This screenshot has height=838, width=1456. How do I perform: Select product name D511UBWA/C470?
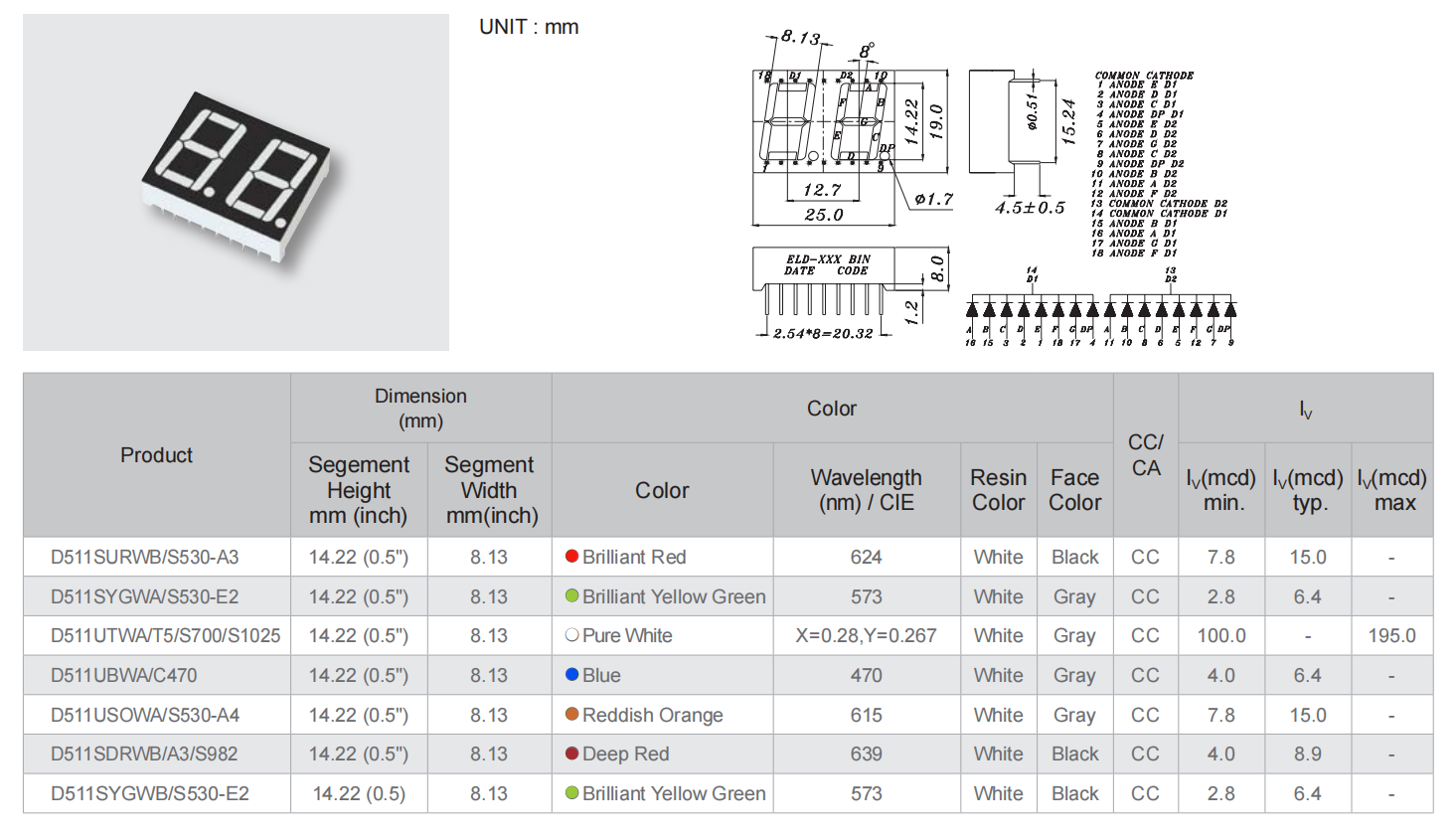(124, 675)
